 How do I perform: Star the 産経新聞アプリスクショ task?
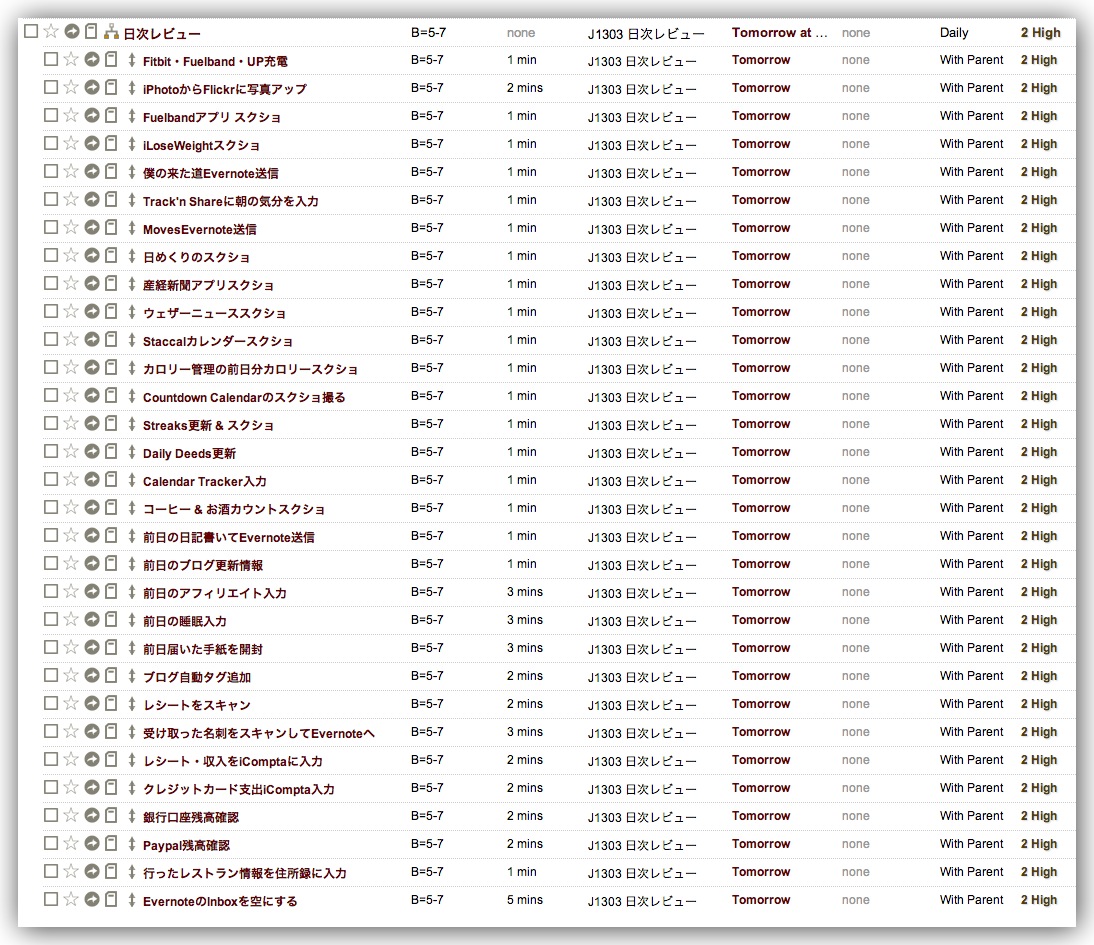(x=70, y=283)
